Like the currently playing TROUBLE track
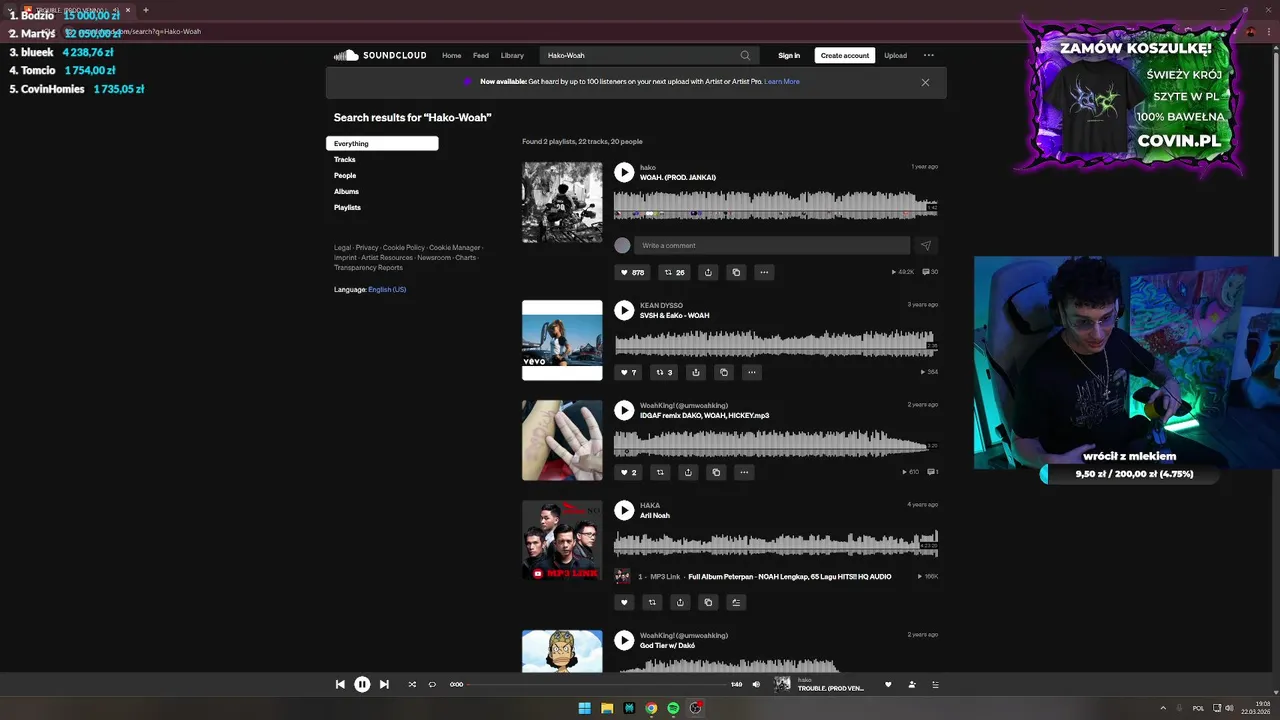Viewport: 1280px width, 720px height. [888, 685]
